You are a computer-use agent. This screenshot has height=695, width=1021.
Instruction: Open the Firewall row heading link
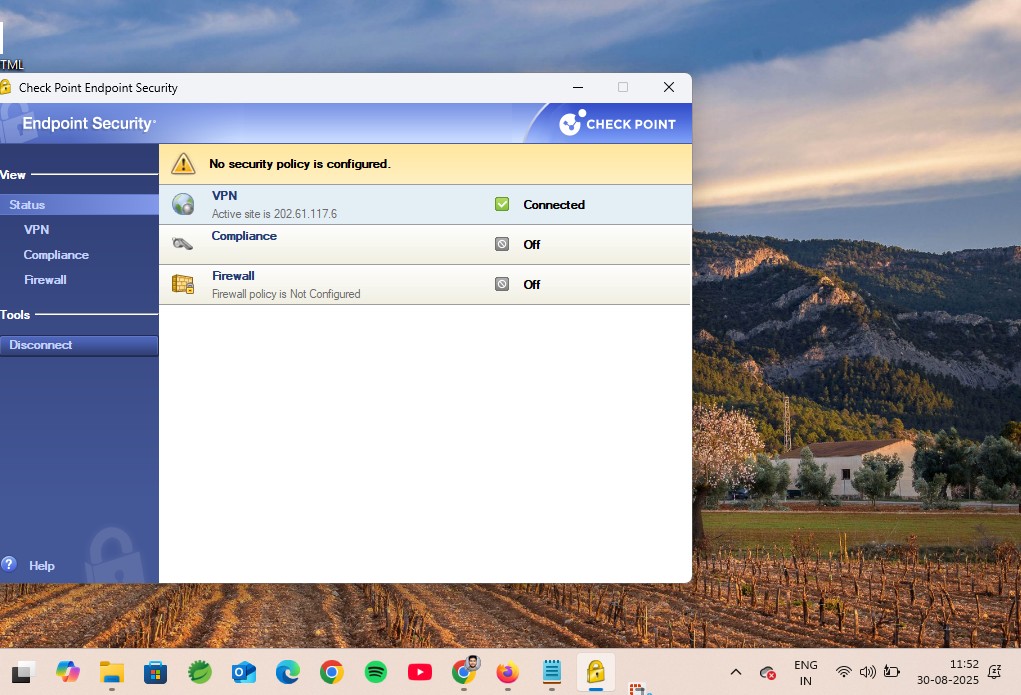tap(233, 276)
